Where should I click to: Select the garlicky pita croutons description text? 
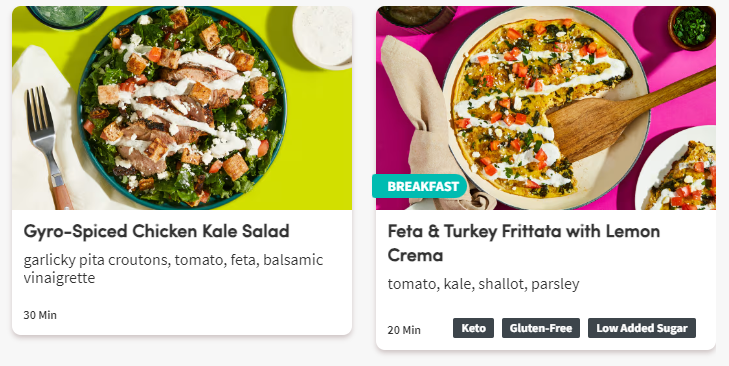[x=173, y=268]
